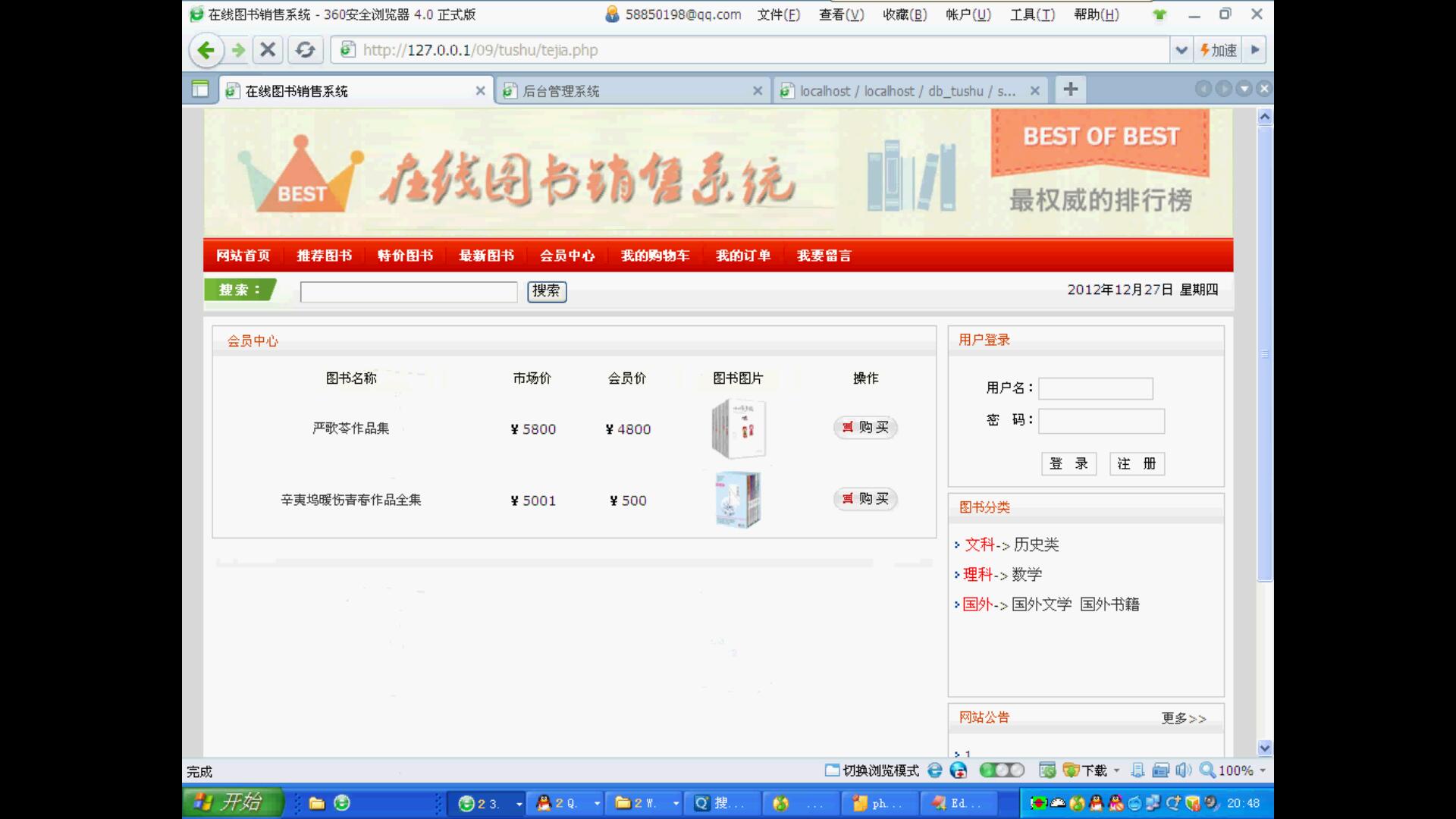Open 我的购物车 in the nav bar
This screenshot has height=819, width=1456.
pos(655,256)
